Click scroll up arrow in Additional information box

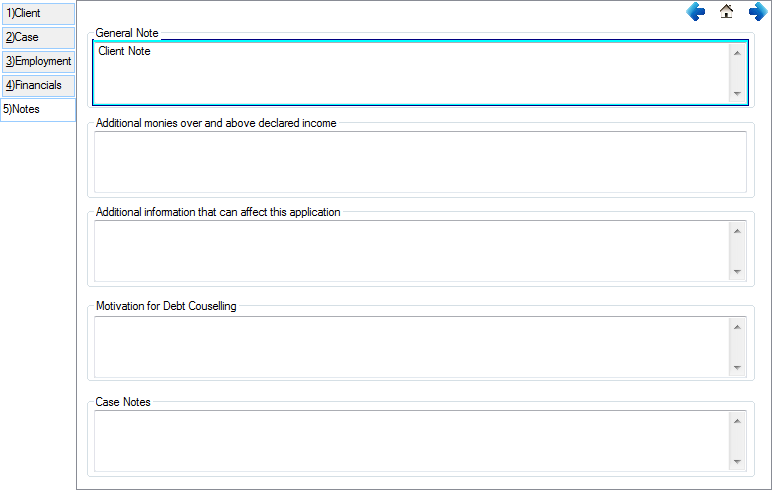[x=738, y=231]
